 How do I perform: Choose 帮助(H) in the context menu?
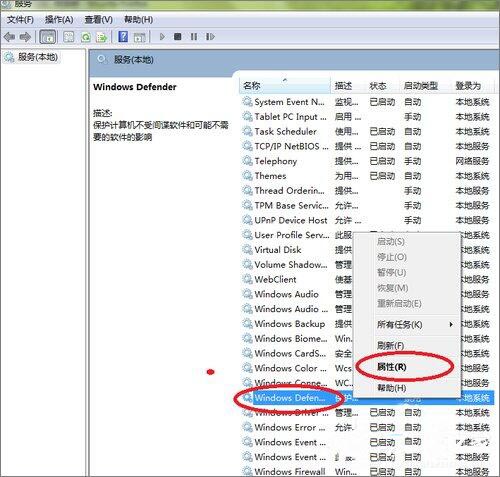point(392,388)
